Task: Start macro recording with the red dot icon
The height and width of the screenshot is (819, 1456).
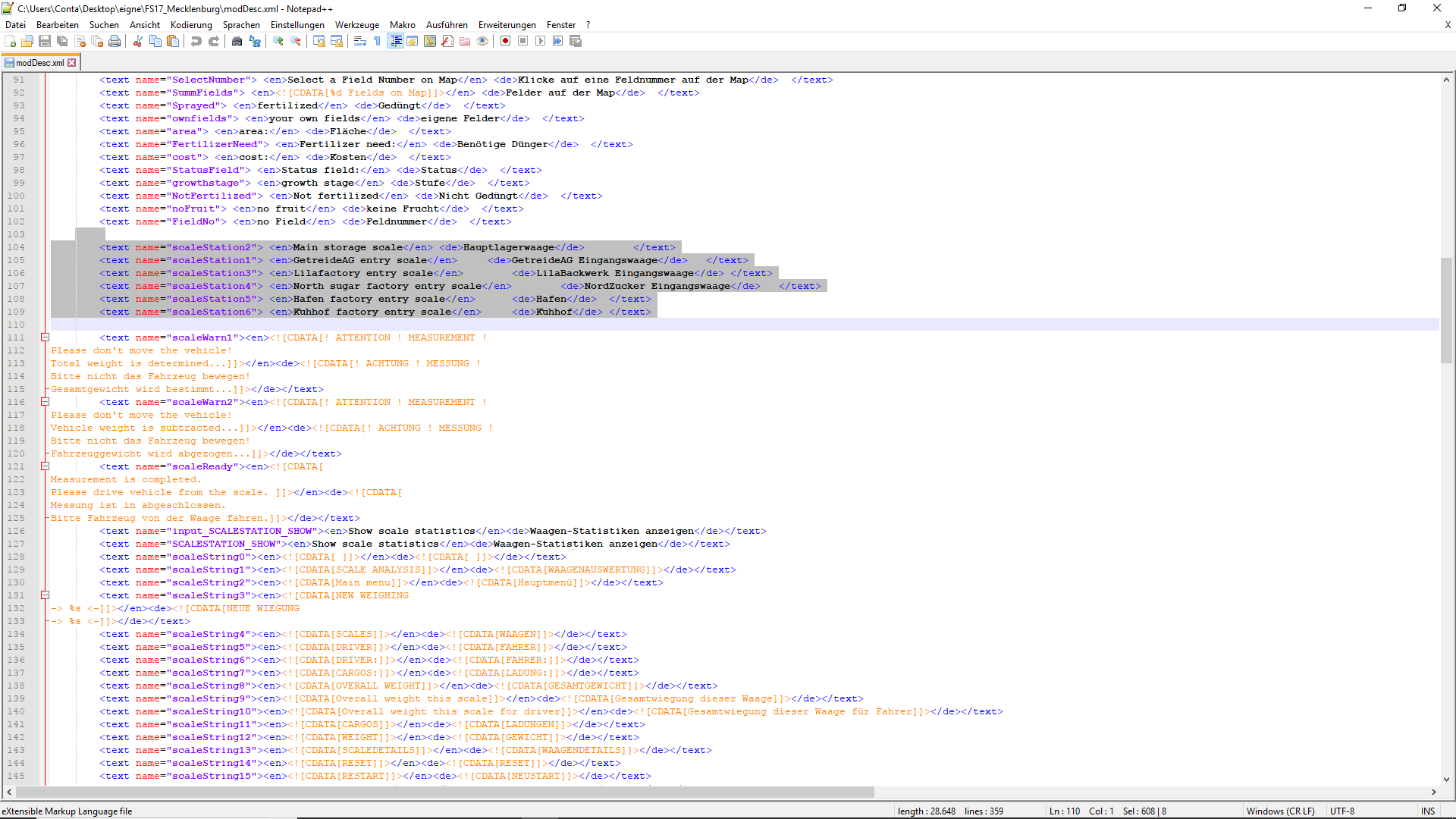Action: pos(505,41)
